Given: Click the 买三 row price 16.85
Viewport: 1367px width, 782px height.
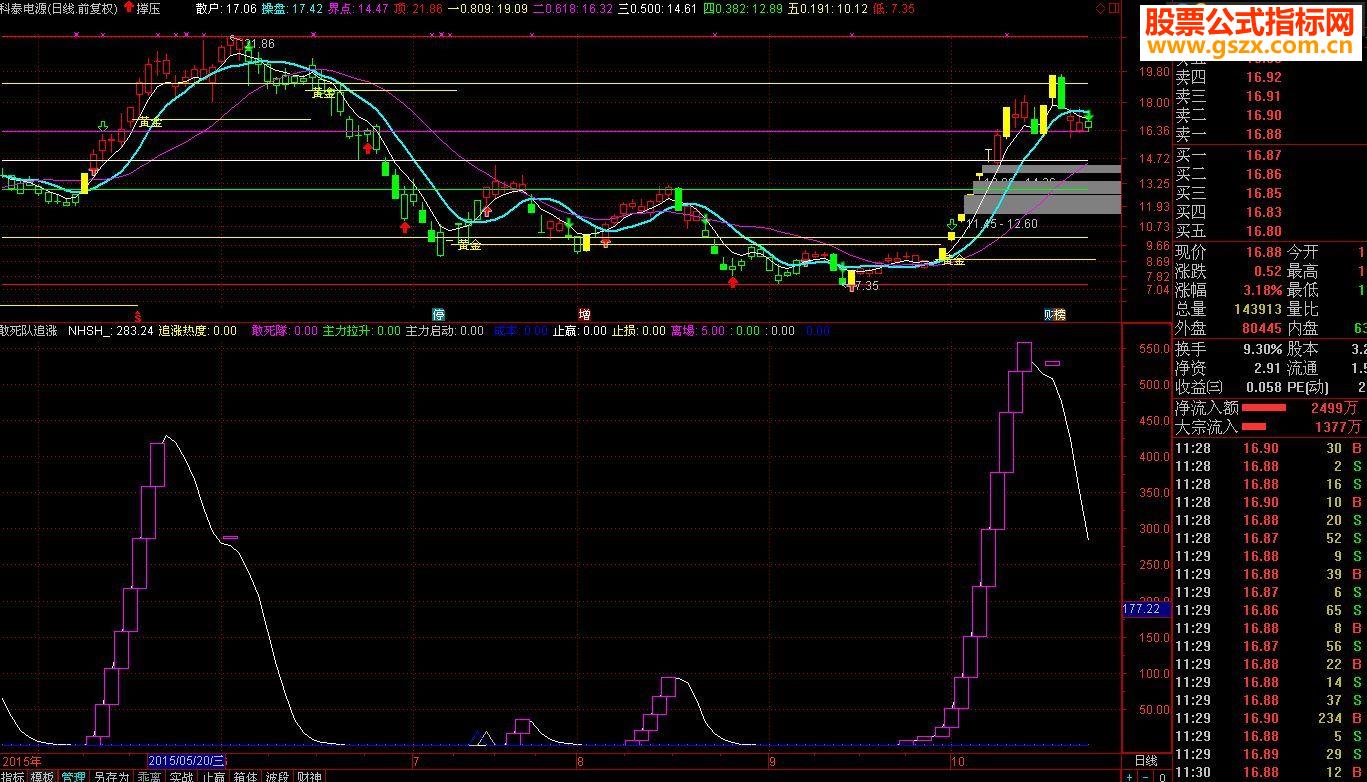Looking at the screenshot, I should (x=1262, y=194).
